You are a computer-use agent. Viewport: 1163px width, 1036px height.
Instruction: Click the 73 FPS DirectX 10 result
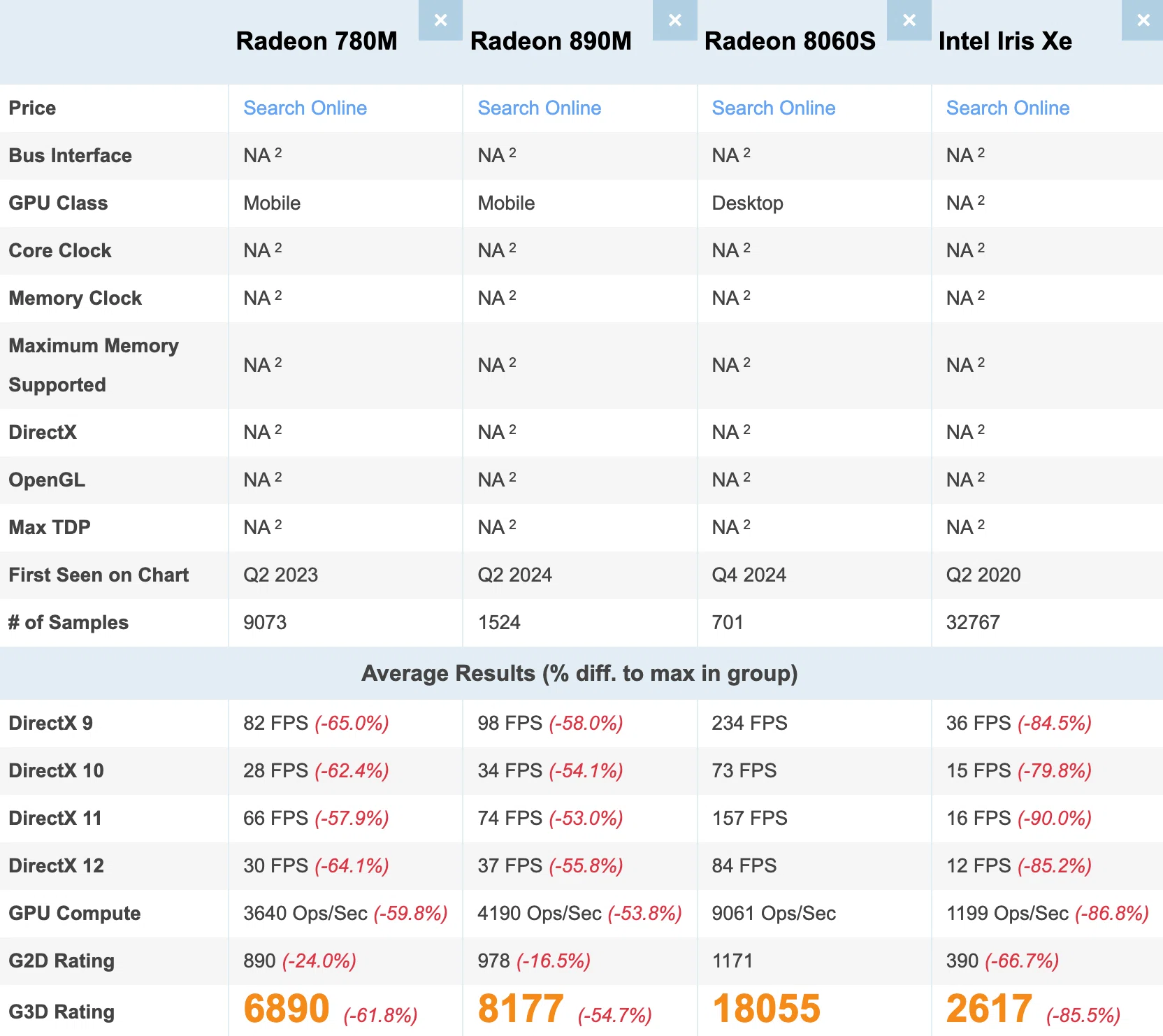pos(744,770)
